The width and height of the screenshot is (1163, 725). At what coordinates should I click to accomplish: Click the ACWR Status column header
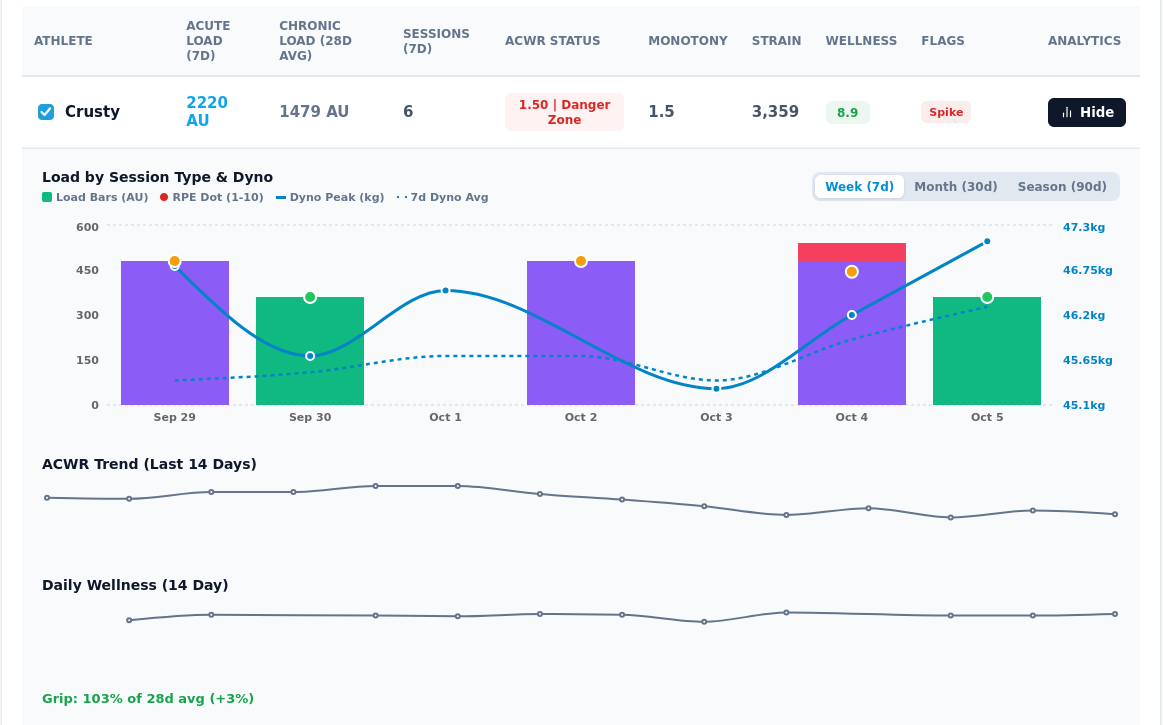coord(553,41)
